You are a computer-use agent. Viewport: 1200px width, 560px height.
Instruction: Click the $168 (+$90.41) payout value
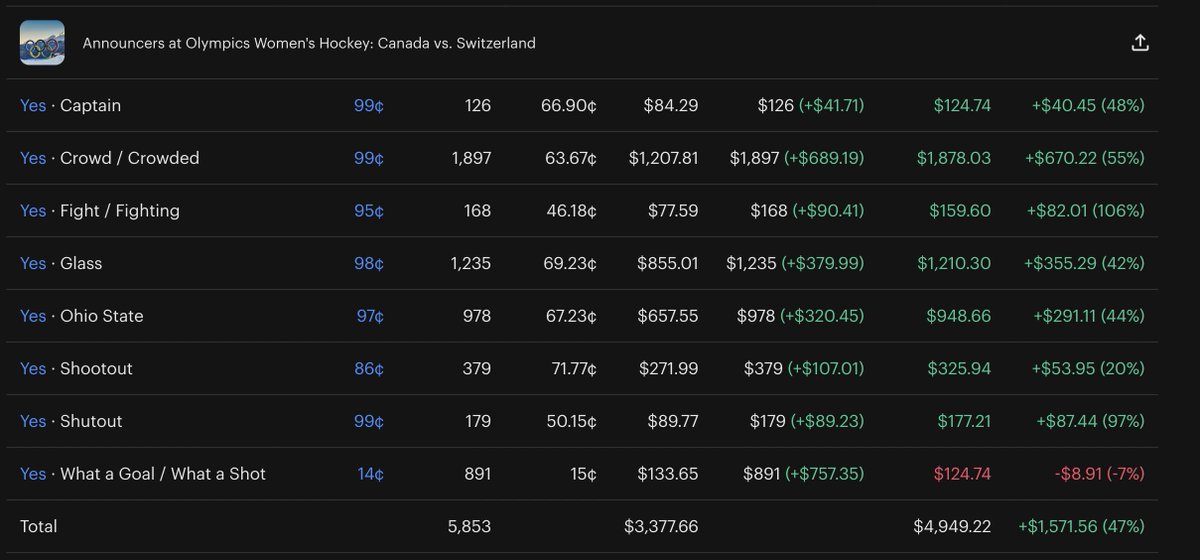tap(807, 210)
